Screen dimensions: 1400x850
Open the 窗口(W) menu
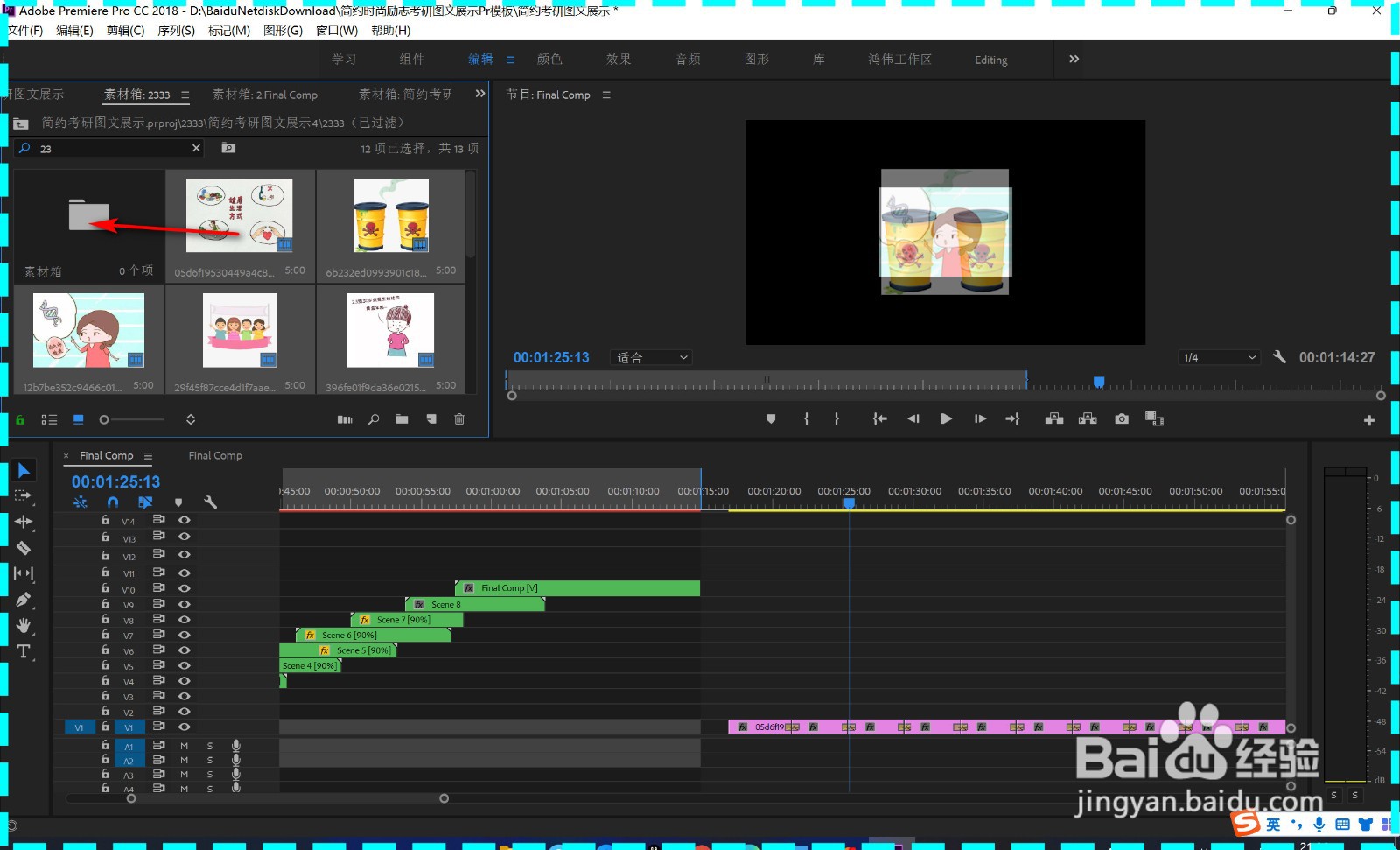click(337, 31)
